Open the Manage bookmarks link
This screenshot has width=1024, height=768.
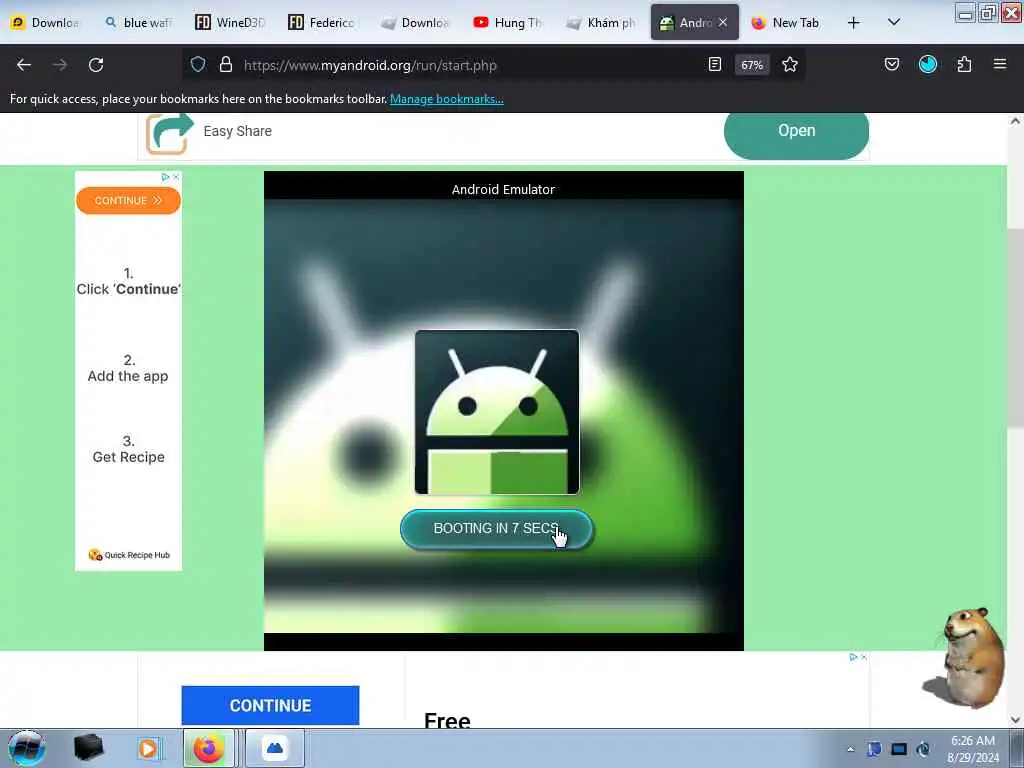[x=447, y=99]
